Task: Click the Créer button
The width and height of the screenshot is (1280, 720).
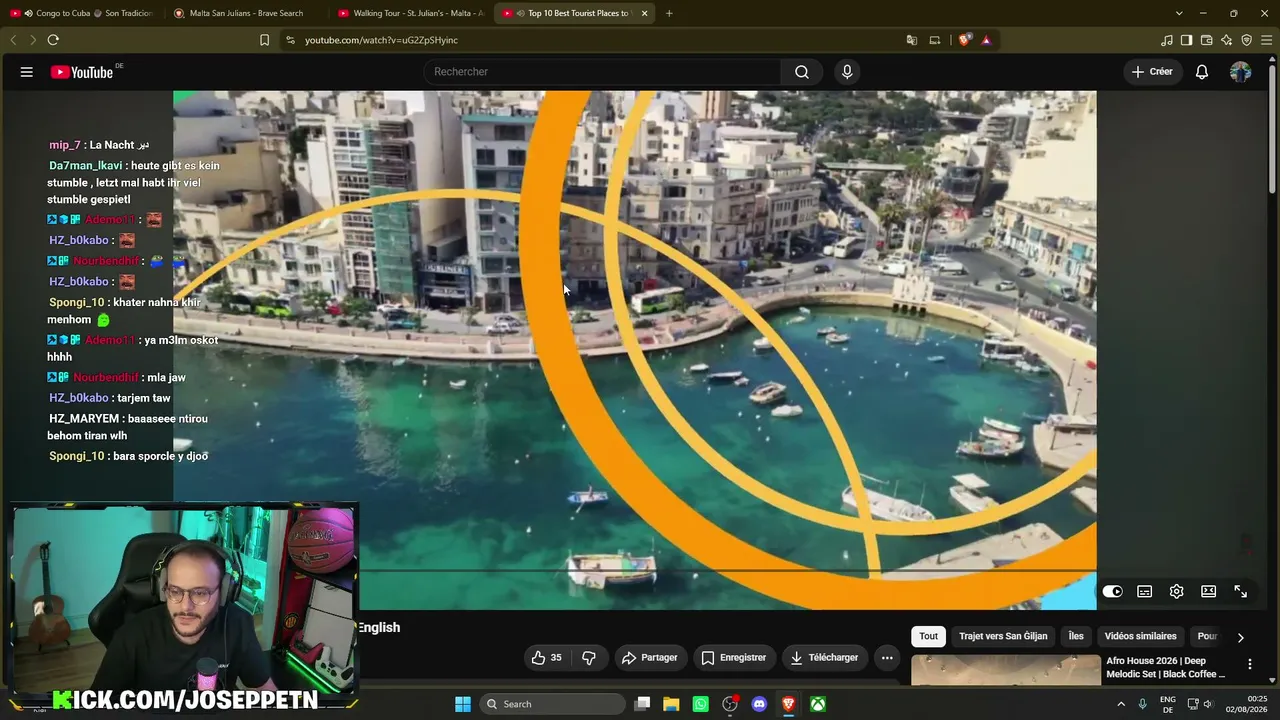Action: tap(1152, 72)
